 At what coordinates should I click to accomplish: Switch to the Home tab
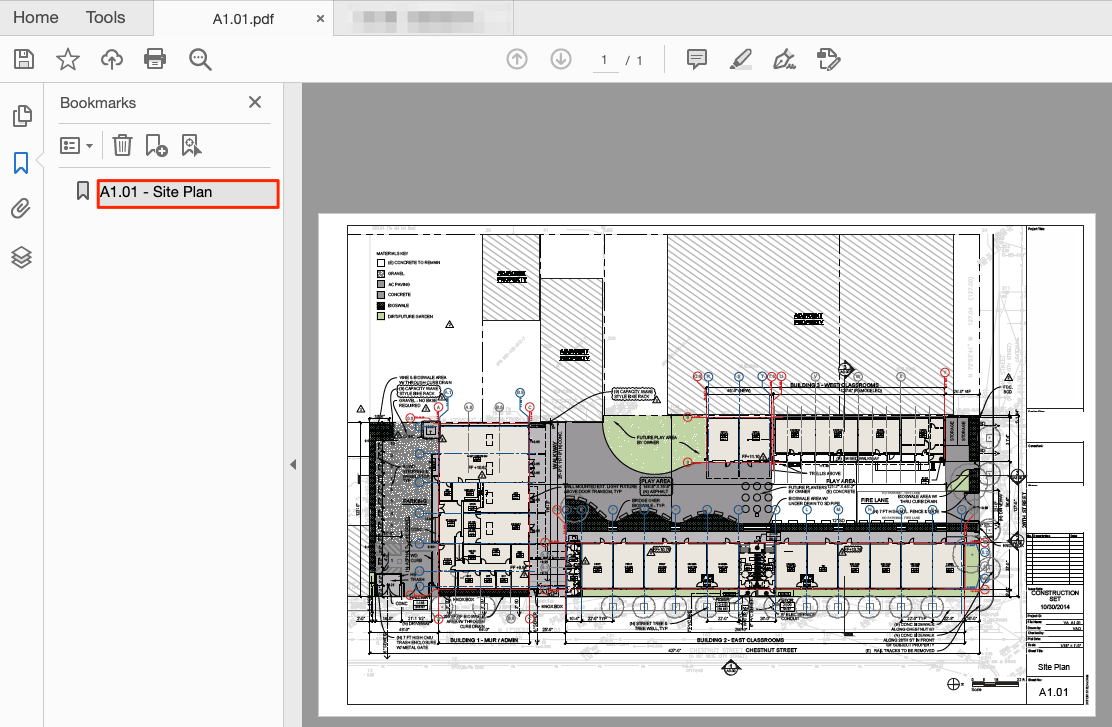point(36,17)
